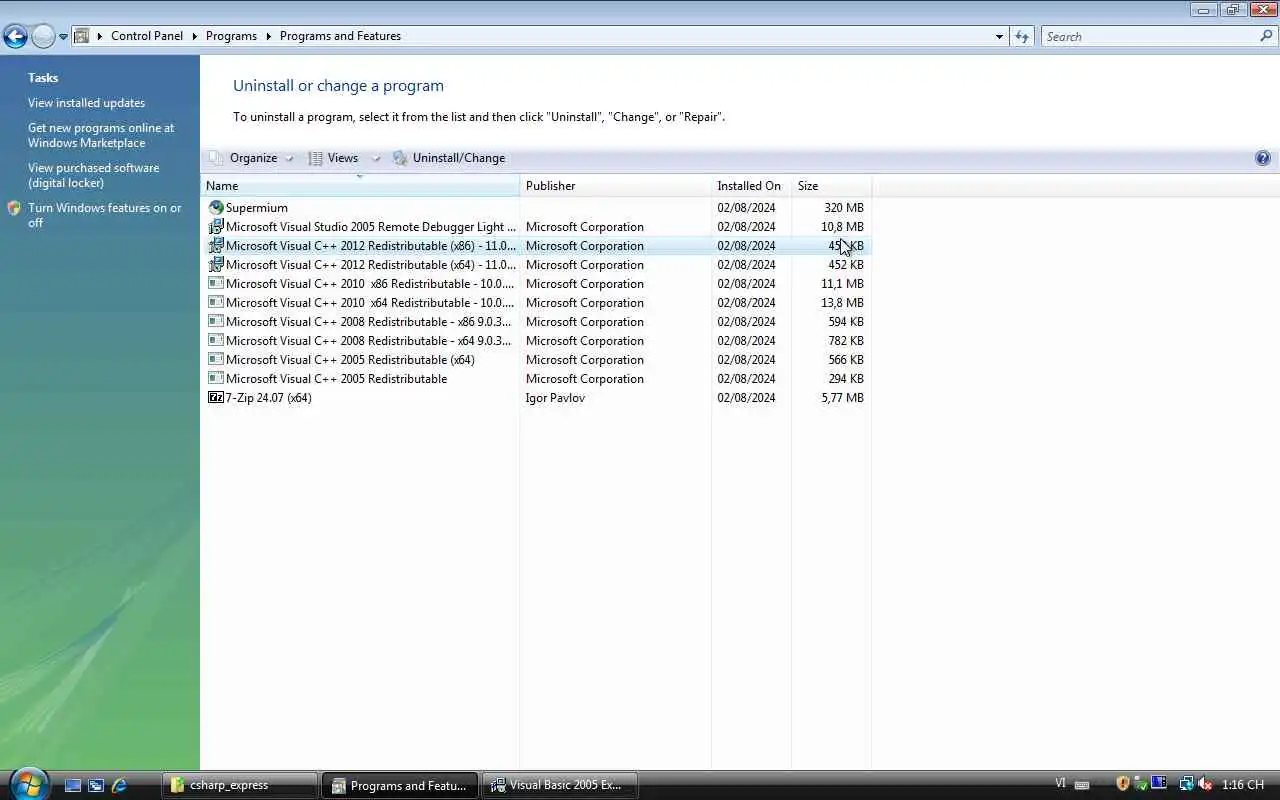The height and width of the screenshot is (800, 1280).
Task: Open the Organize dropdown menu
Action: pyautogui.click(x=252, y=158)
